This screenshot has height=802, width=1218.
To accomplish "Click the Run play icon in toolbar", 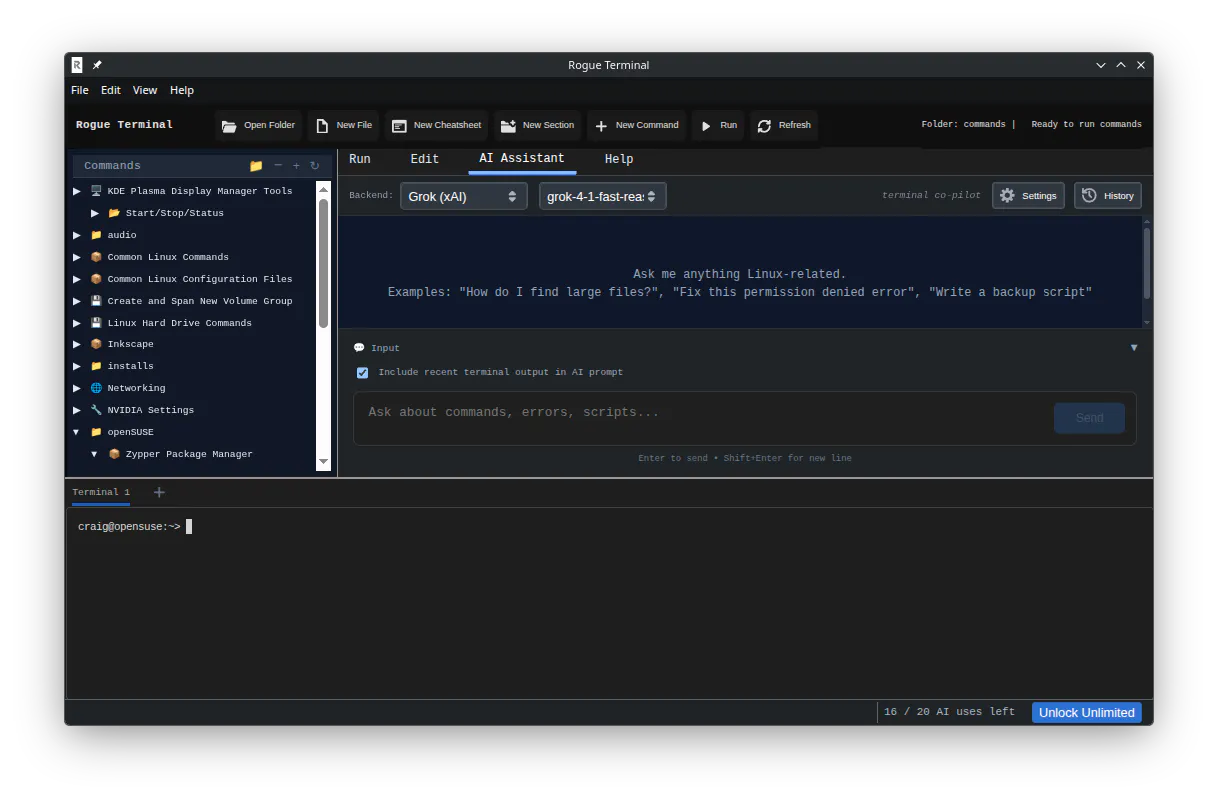I will 706,126.
